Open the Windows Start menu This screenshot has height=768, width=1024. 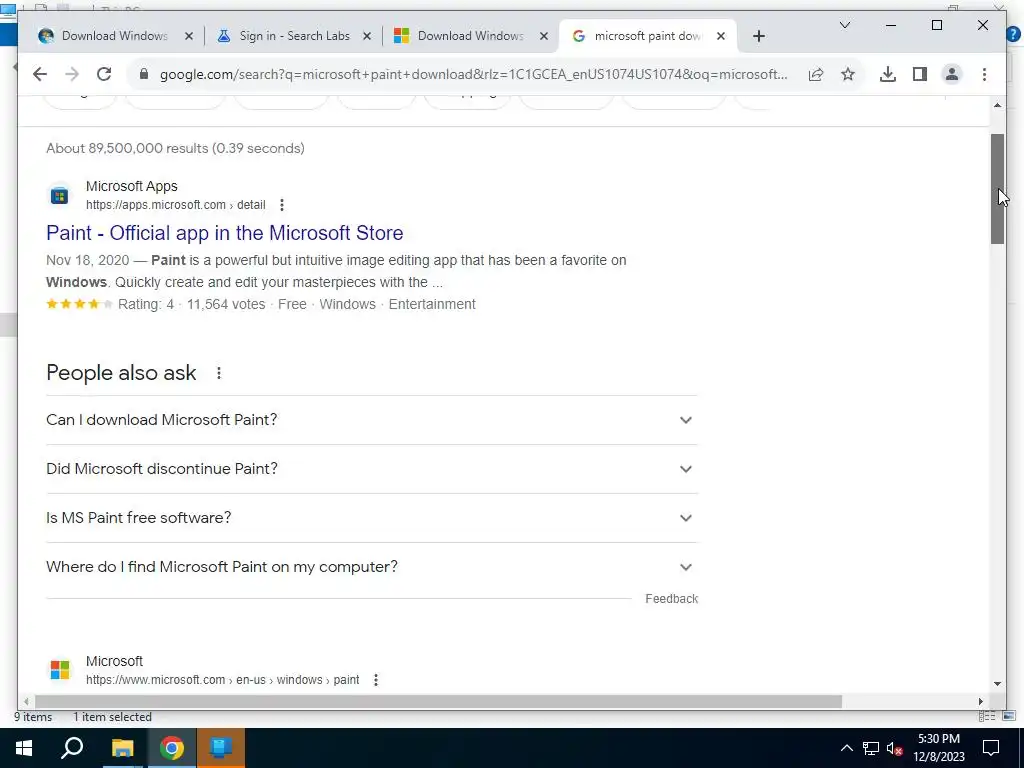24,748
